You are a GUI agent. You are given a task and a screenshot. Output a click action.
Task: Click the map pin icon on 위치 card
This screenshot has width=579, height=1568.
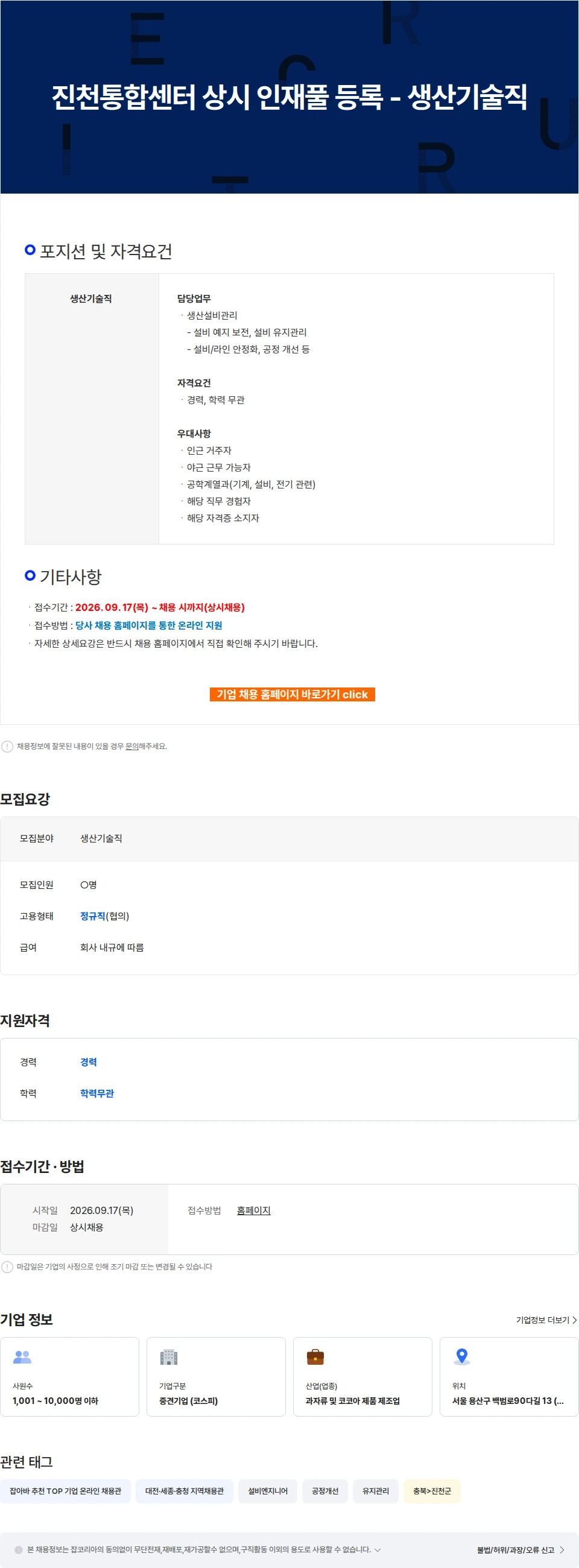point(462,1357)
